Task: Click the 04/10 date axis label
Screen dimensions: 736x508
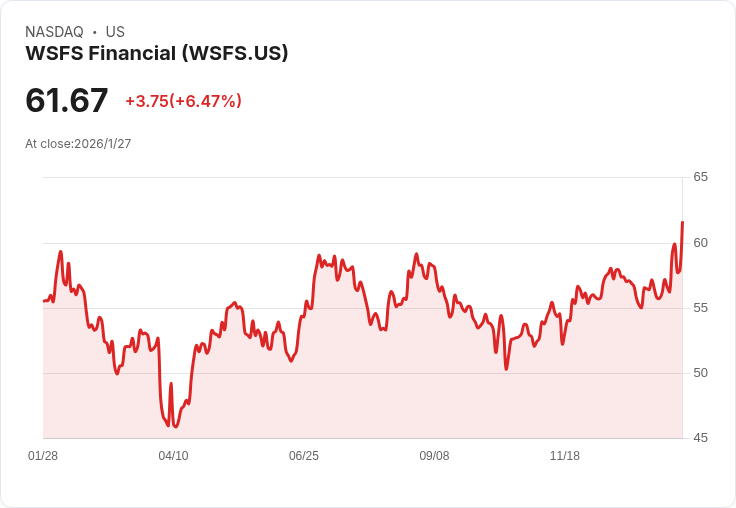Action: click(x=173, y=456)
